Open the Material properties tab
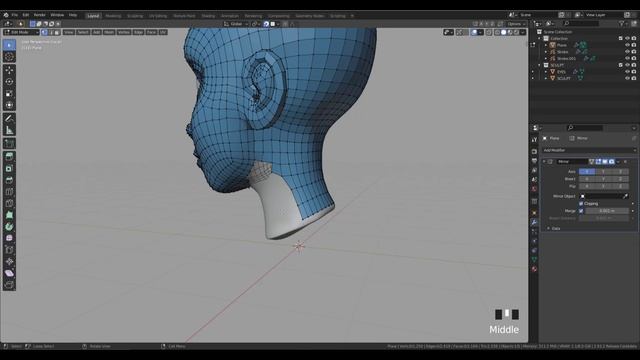This screenshot has height=360, width=640. [534, 269]
